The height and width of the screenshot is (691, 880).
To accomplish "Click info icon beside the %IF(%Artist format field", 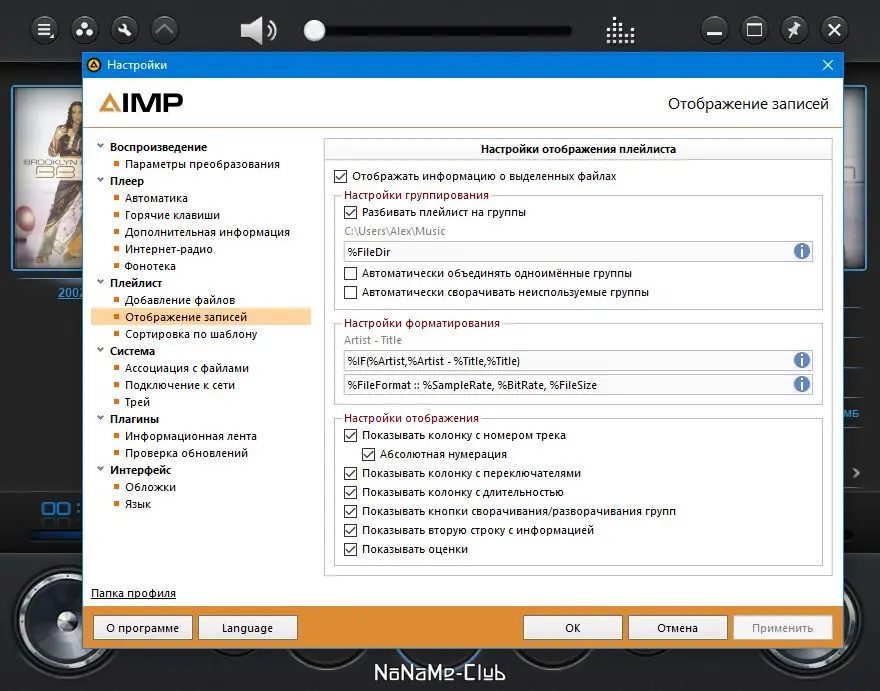I will click(802, 360).
